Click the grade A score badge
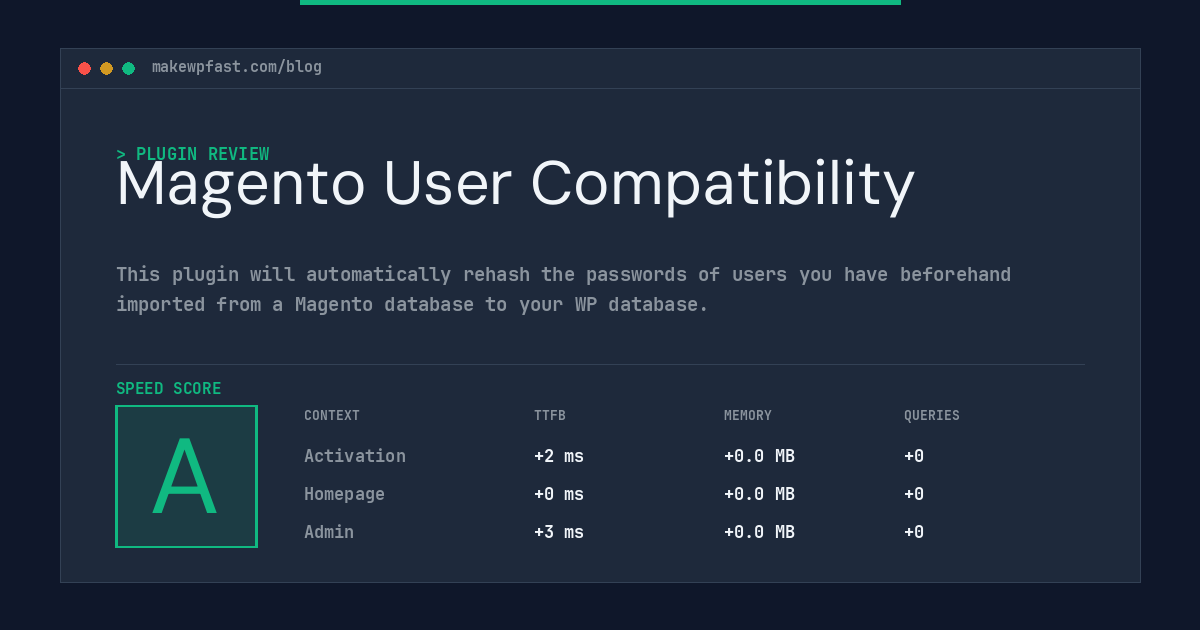The width and height of the screenshot is (1200, 630). click(x=186, y=476)
